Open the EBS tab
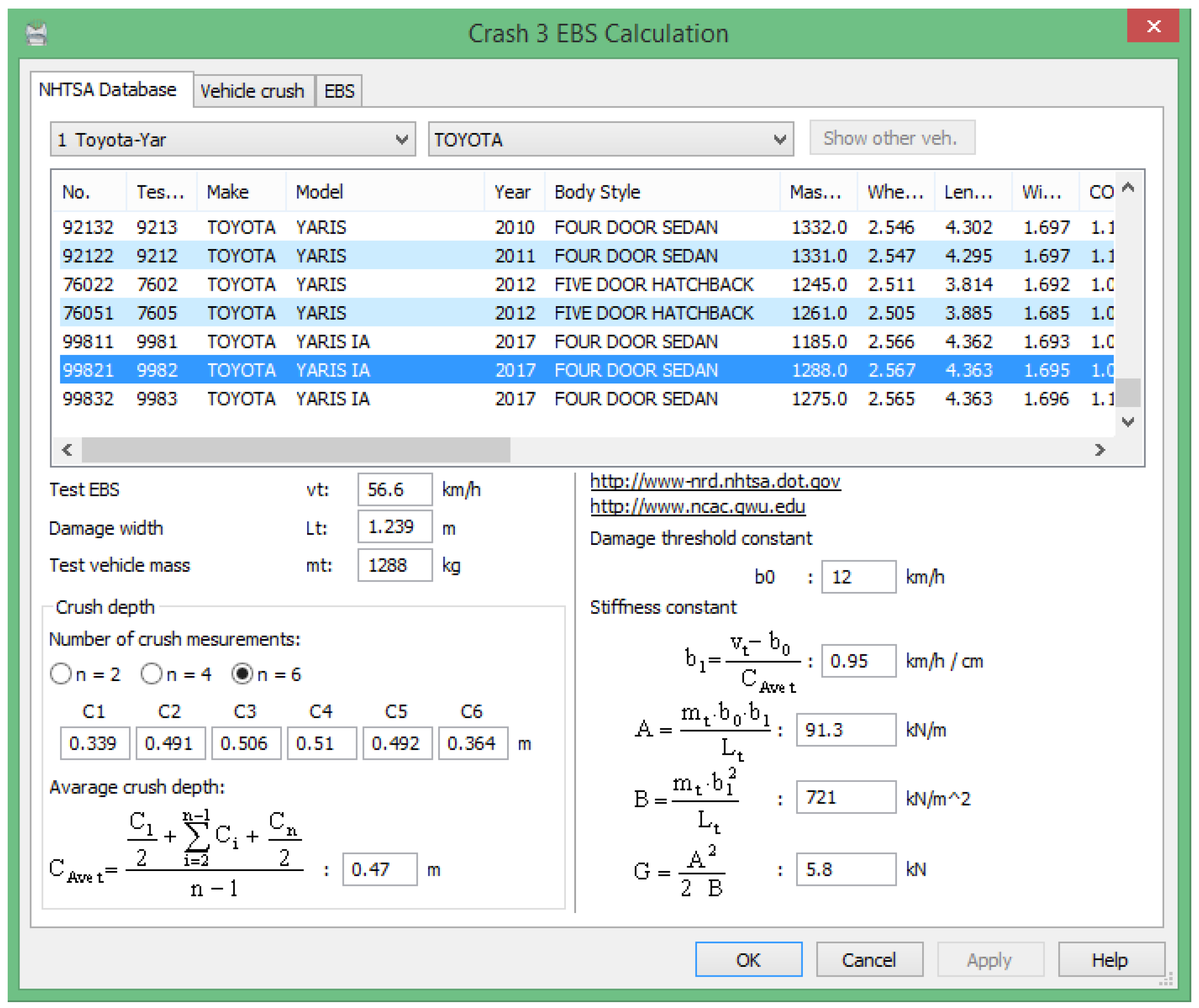This screenshot has height=1008, width=1199. 339,91
